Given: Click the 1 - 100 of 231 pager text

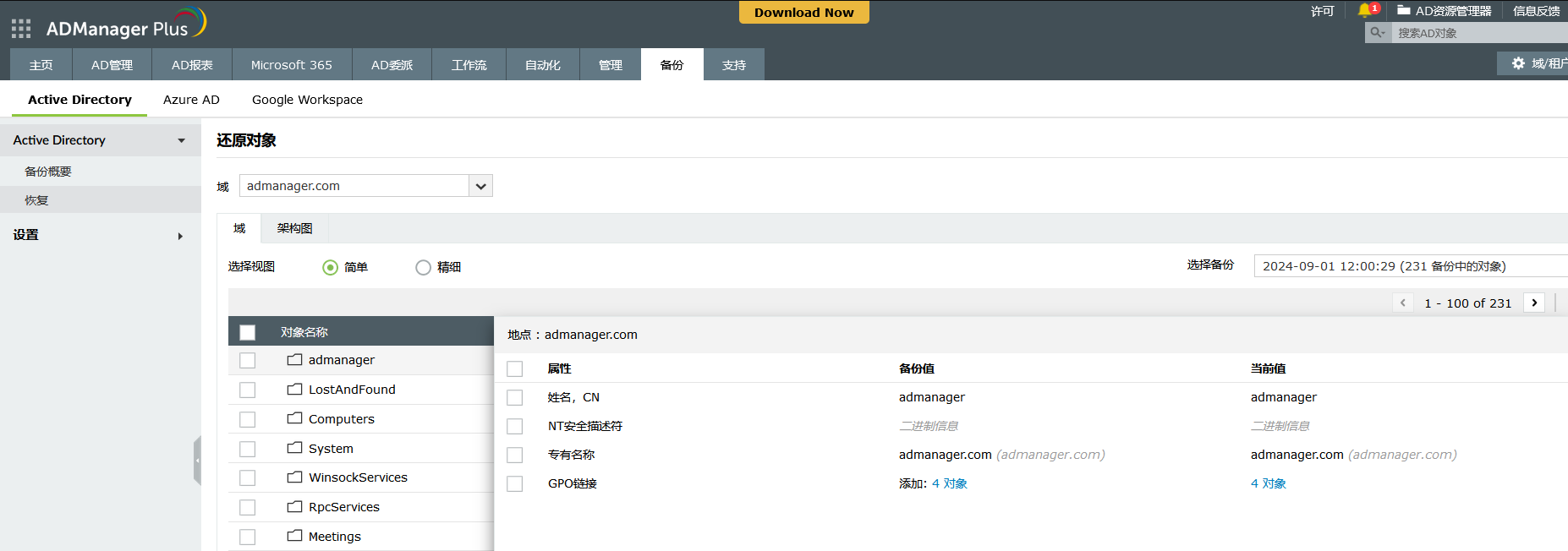Looking at the screenshot, I should (1468, 303).
